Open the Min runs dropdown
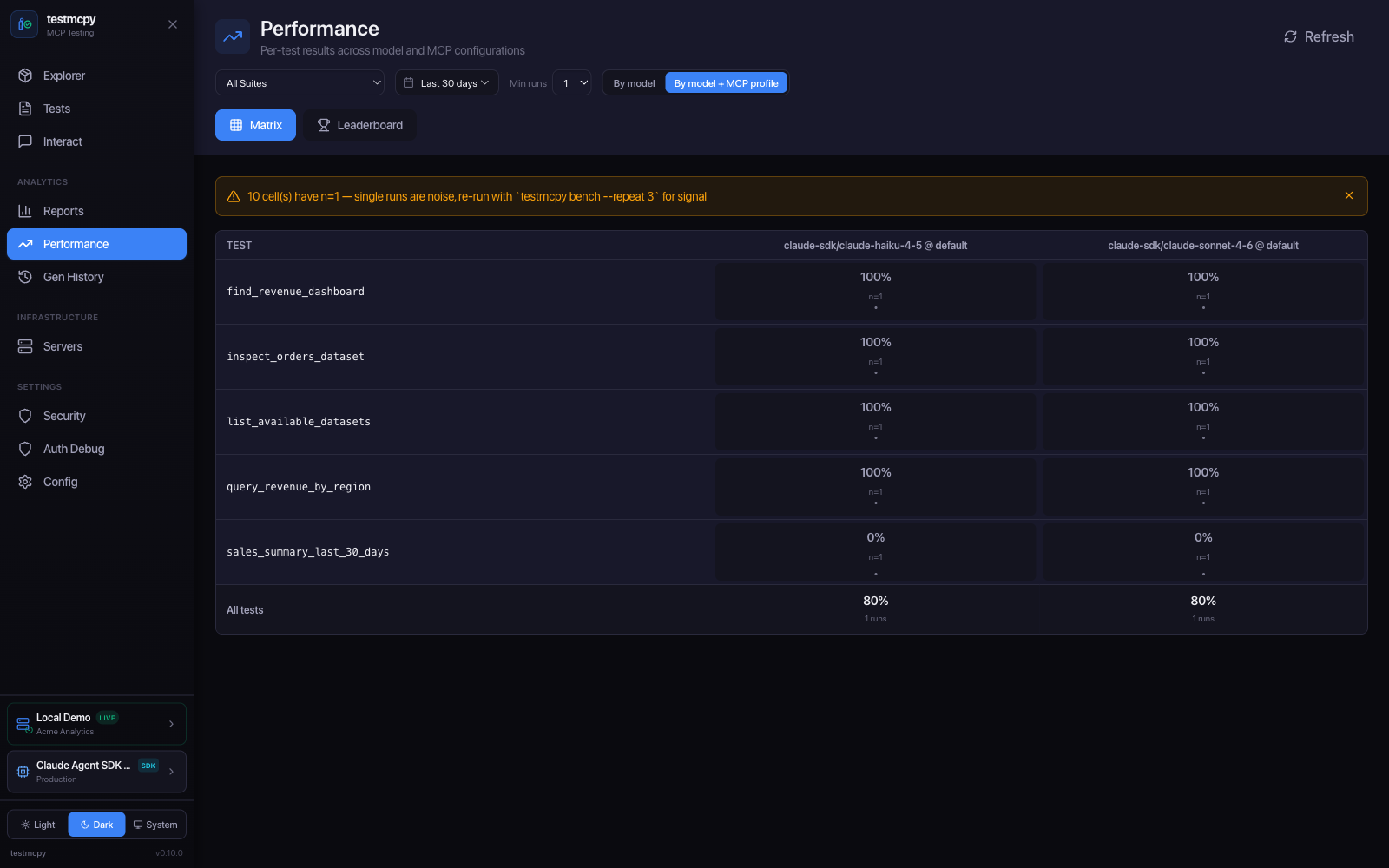The image size is (1389, 868). tap(572, 82)
